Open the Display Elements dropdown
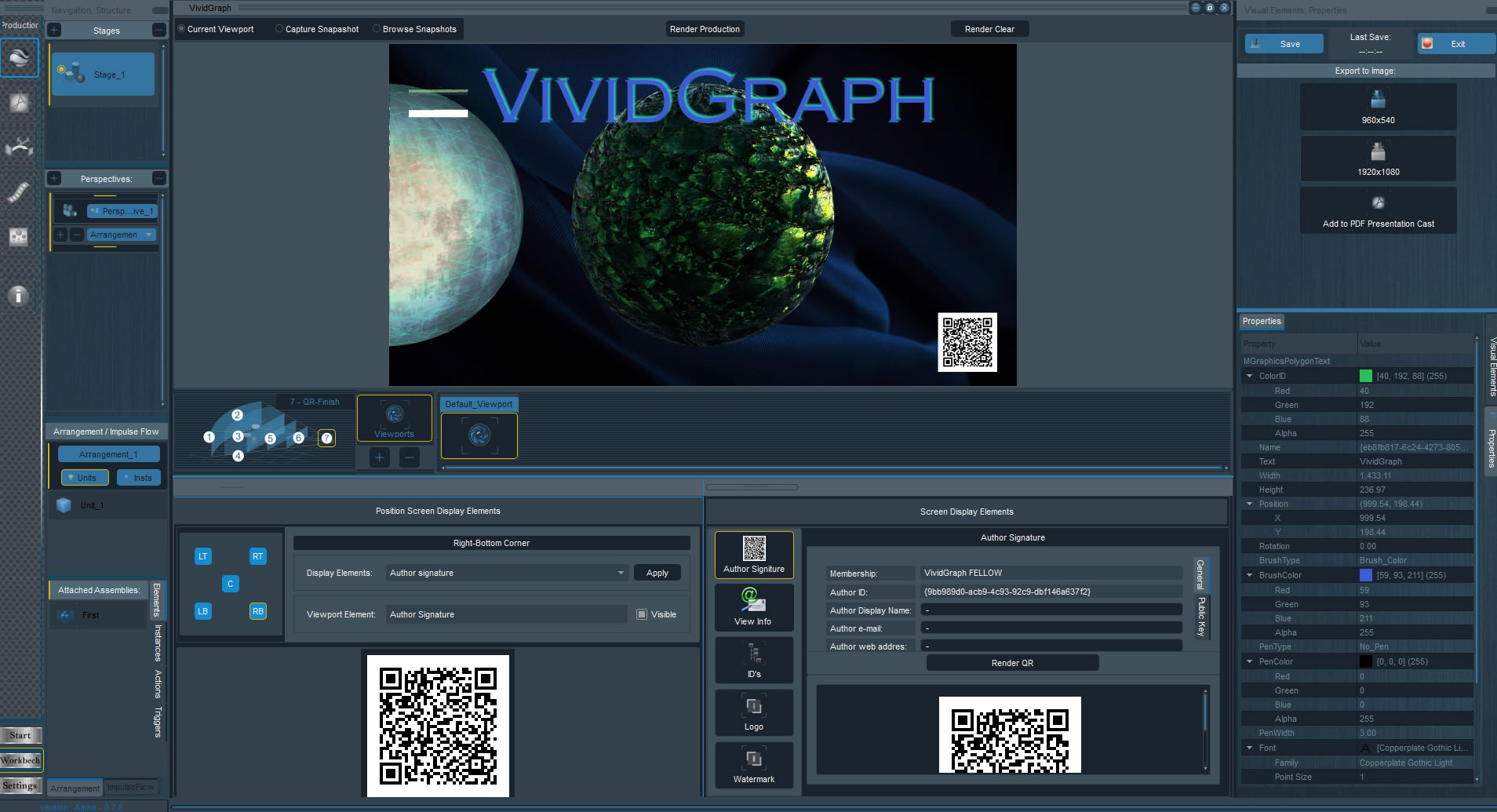The image size is (1497, 812). [620, 573]
